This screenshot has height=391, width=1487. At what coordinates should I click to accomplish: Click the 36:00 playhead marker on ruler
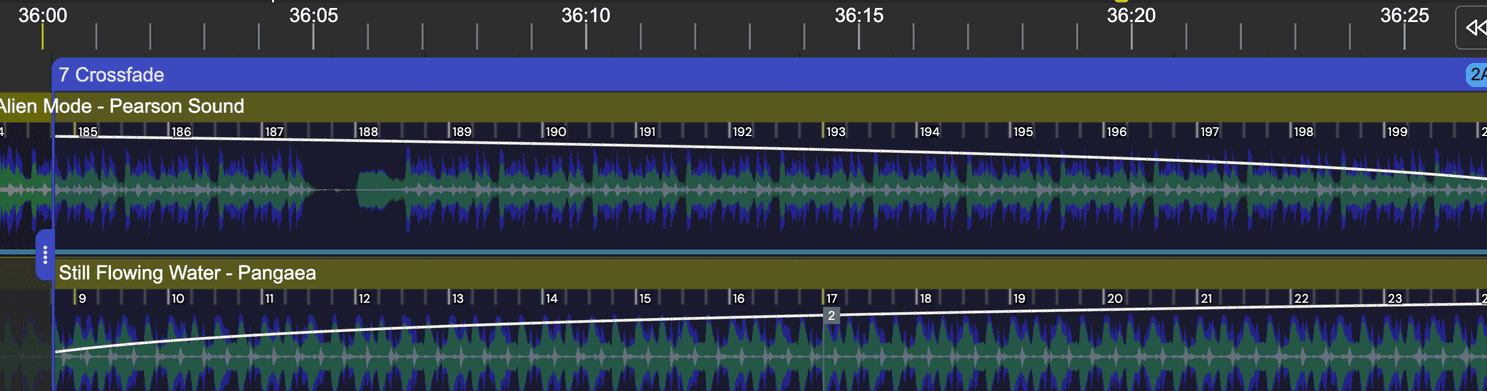tap(42, 37)
